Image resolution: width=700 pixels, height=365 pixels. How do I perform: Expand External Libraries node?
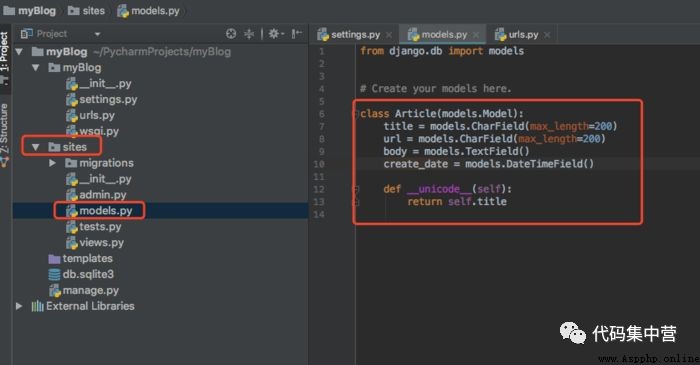(19, 306)
